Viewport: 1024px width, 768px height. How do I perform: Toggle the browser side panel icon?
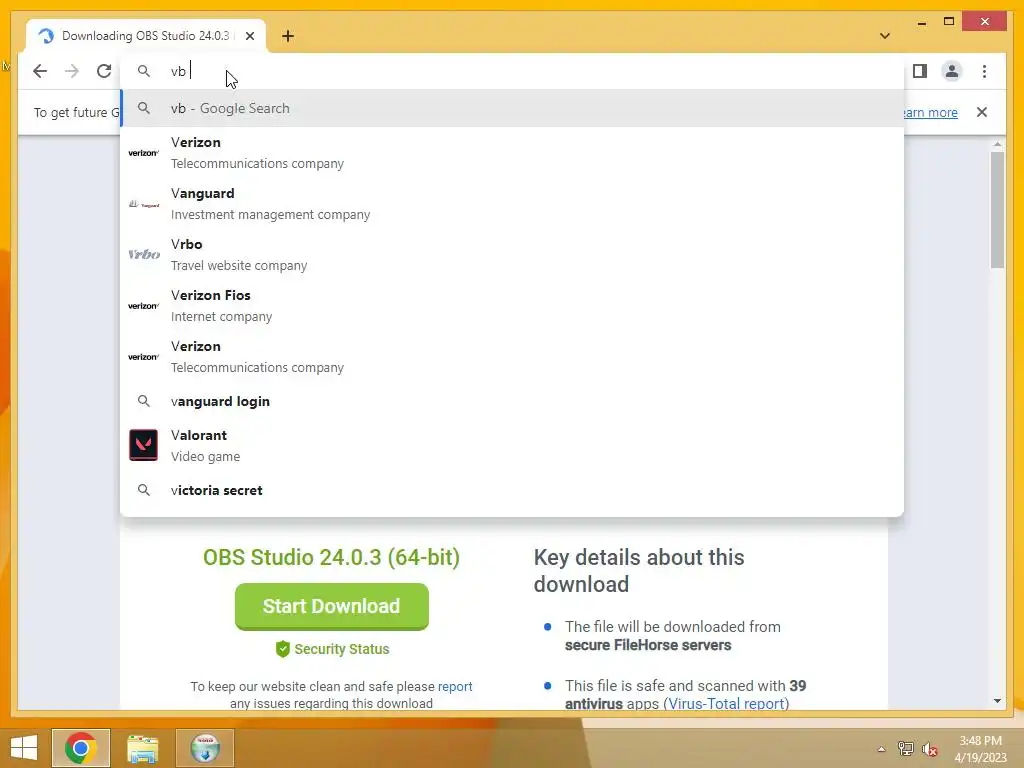pyautogui.click(x=920, y=71)
